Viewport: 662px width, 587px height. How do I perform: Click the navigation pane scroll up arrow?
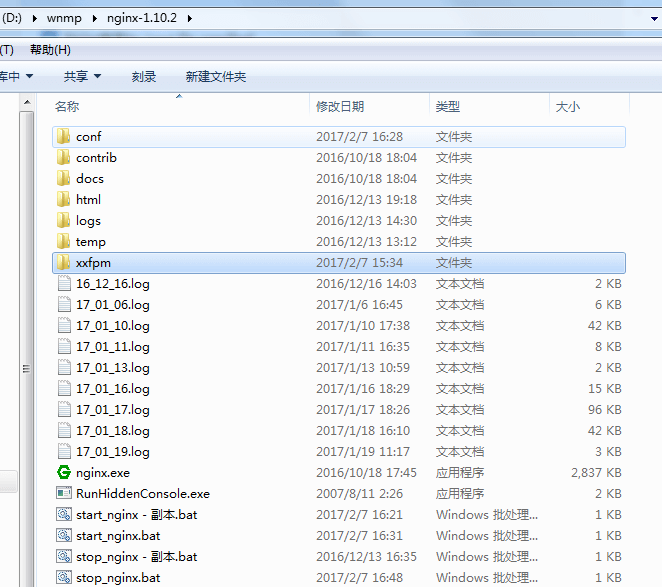[27, 102]
